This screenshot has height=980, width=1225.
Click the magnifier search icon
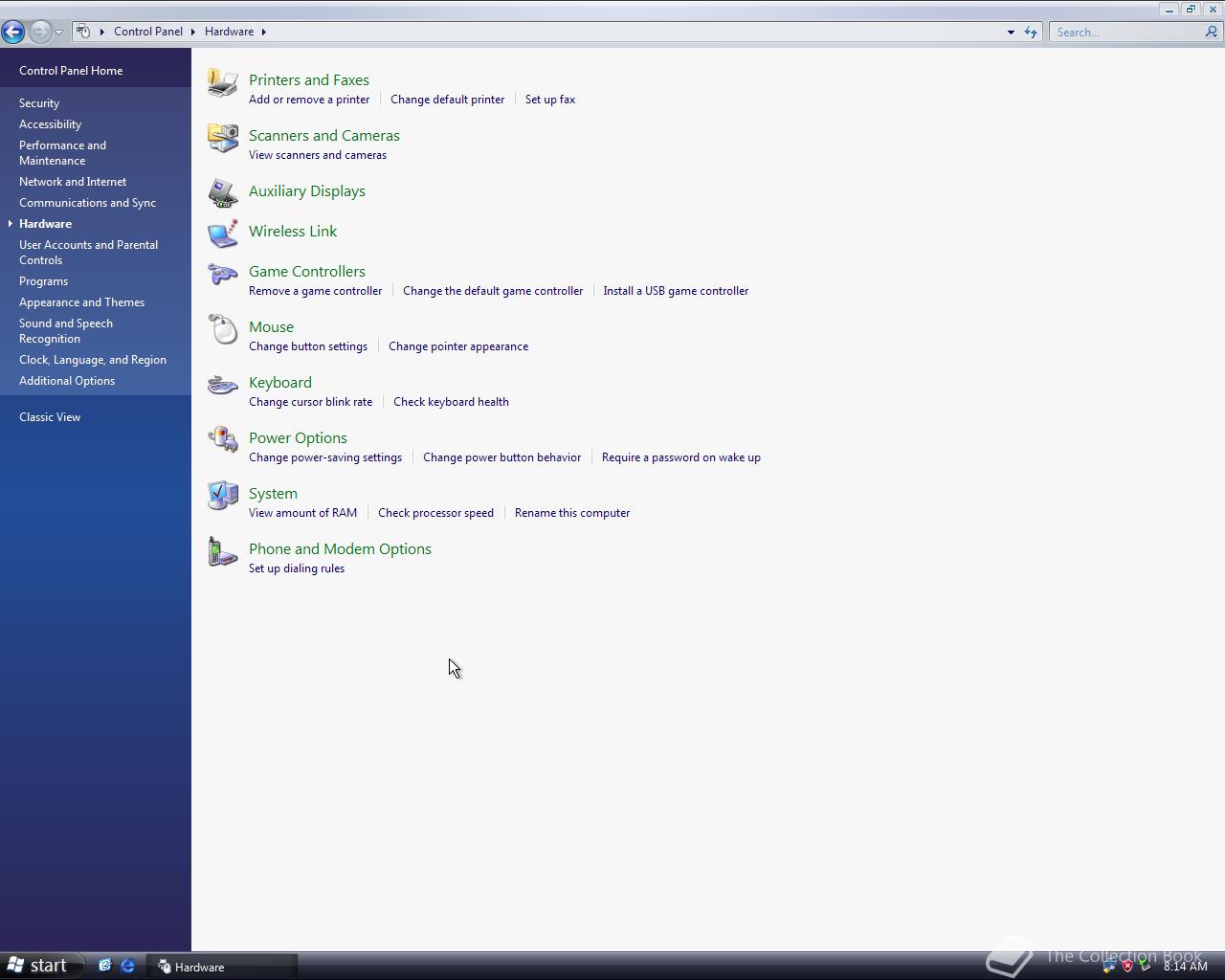[x=1211, y=32]
